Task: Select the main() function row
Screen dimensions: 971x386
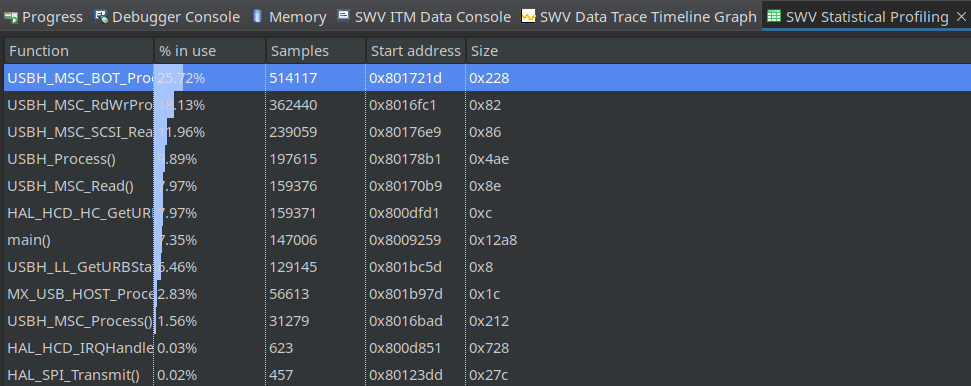Action: tap(487, 240)
